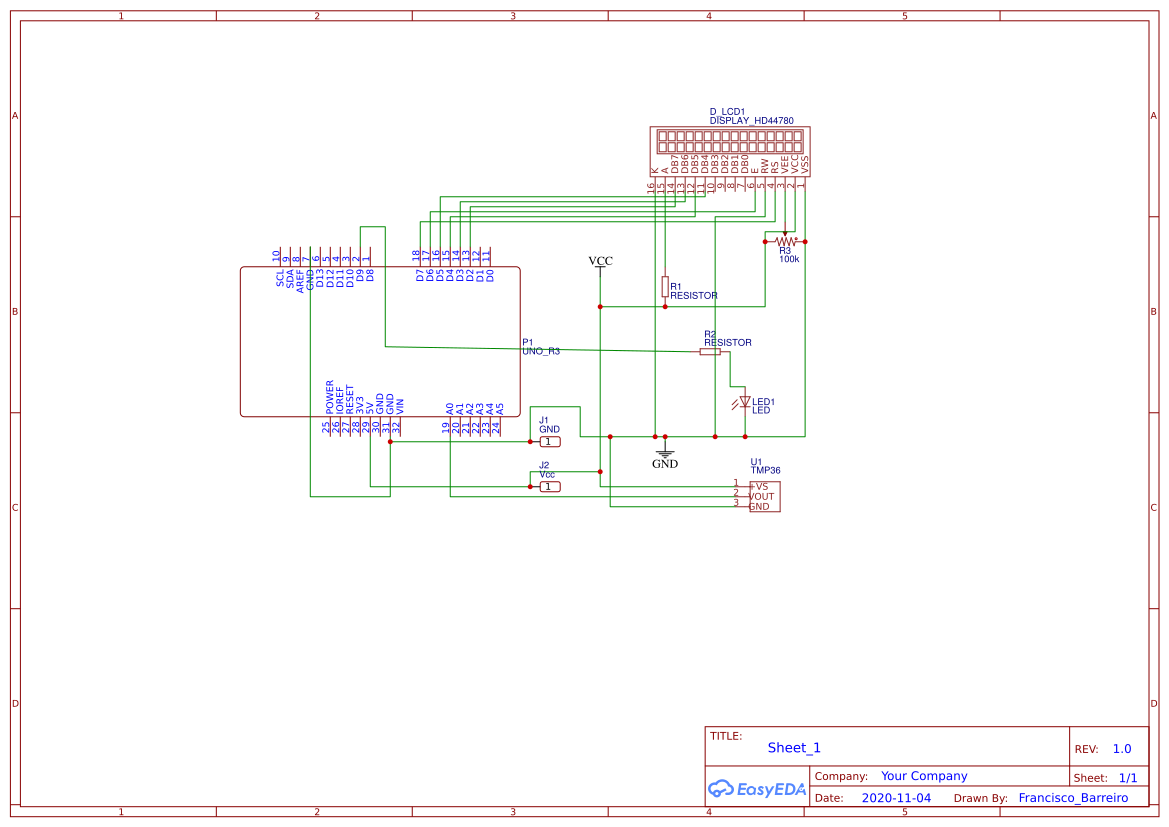Select the Drawn By name Francisco_Barreiro

(x=1073, y=797)
